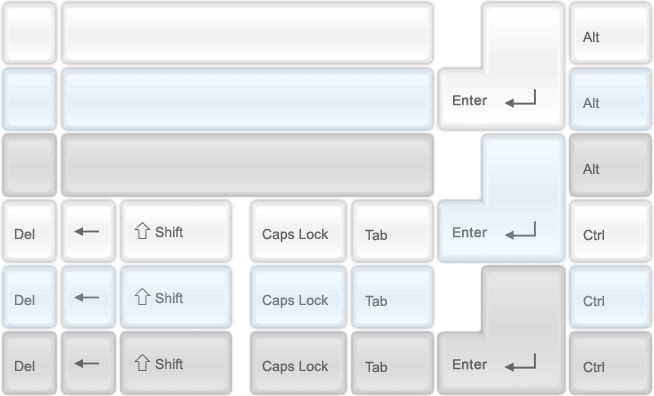The height and width of the screenshot is (396, 654).
Task: Click the blue backspace arrow key
Action: [88, 297]
